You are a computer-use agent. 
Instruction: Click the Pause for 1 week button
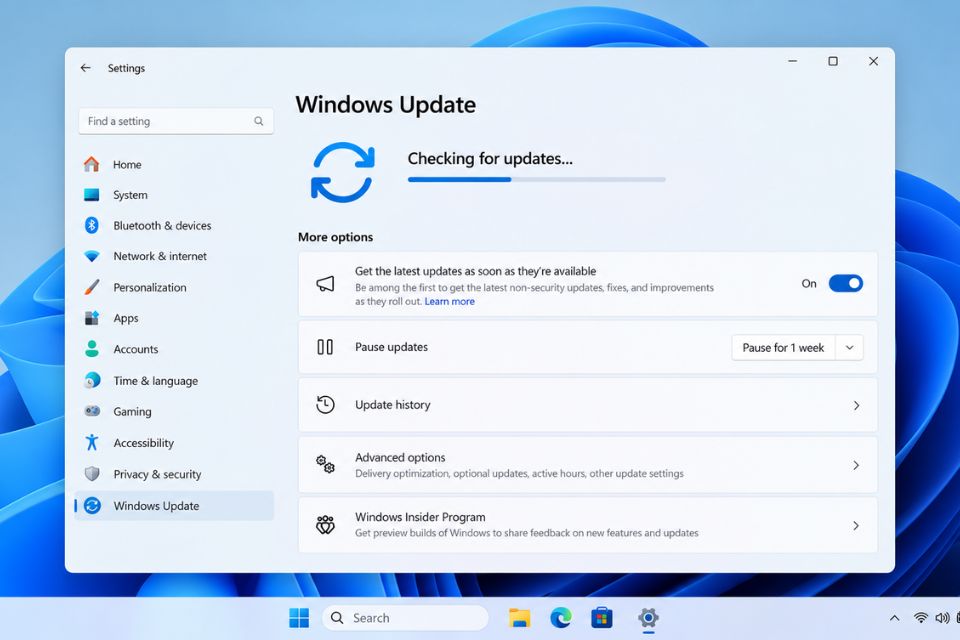[x=784, y=348]
